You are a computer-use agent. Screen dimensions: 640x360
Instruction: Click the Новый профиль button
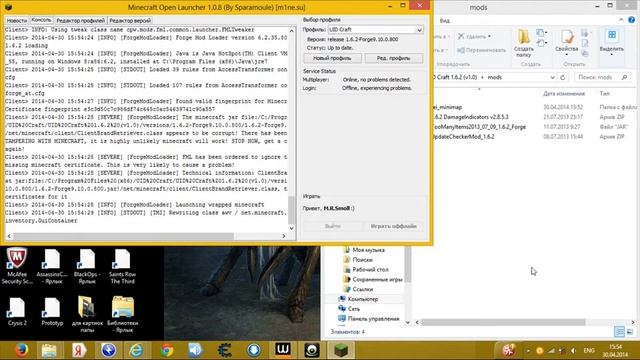tap(332, 58)
